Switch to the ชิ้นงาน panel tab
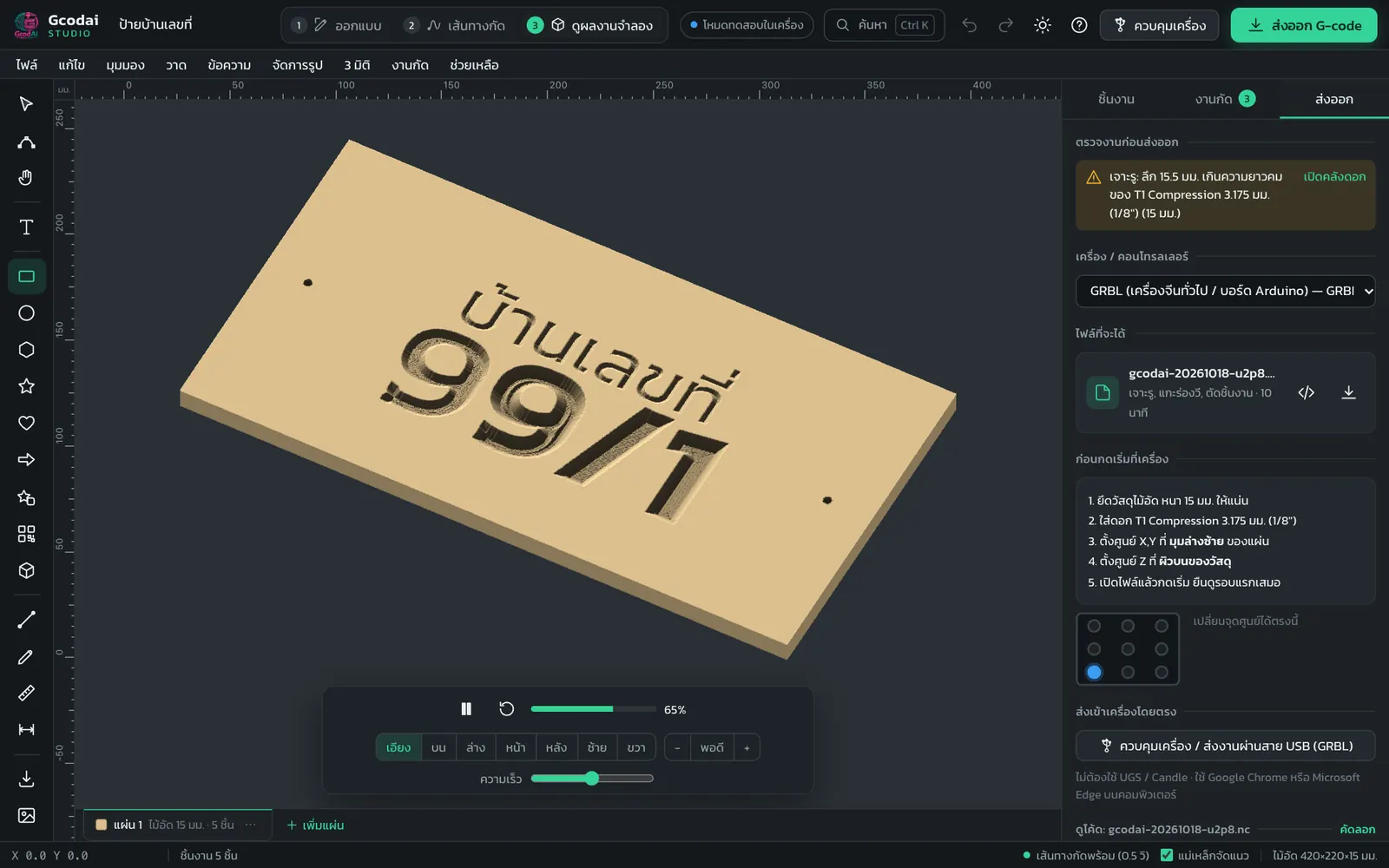 (1116, 99)
